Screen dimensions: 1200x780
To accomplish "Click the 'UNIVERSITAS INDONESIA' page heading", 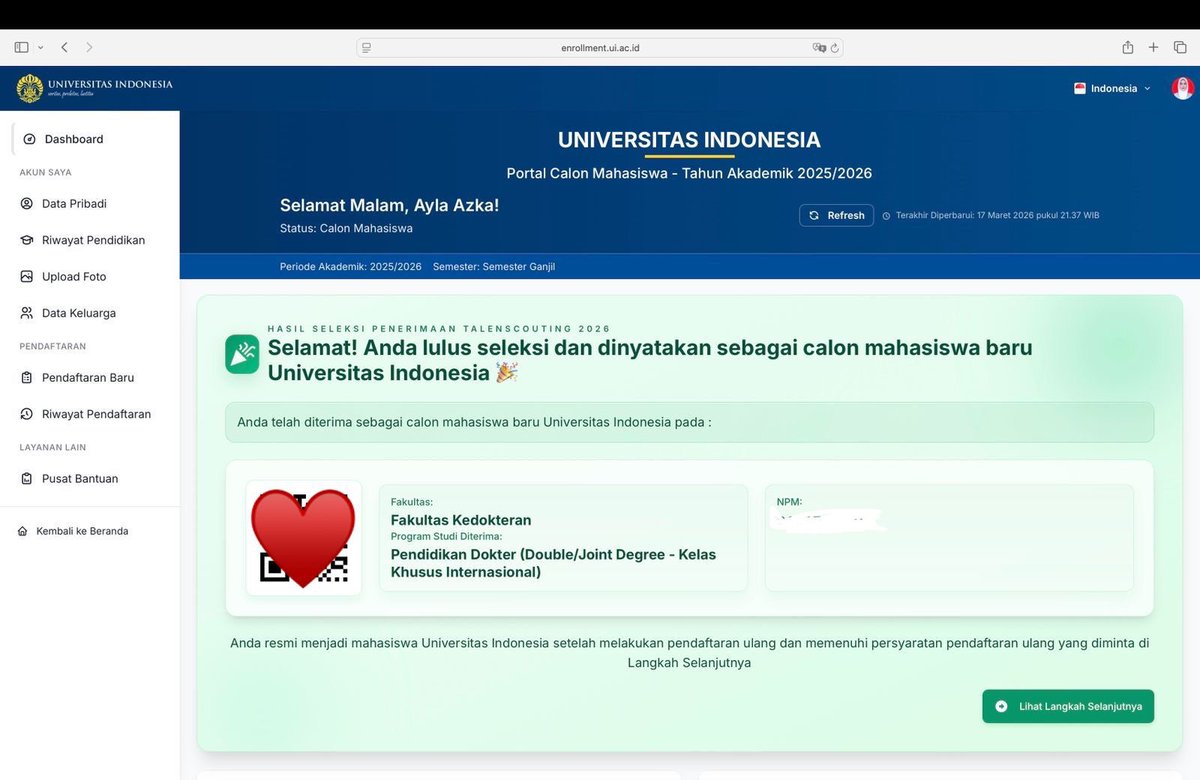I will pyautogui.click(x=689, y=140).
